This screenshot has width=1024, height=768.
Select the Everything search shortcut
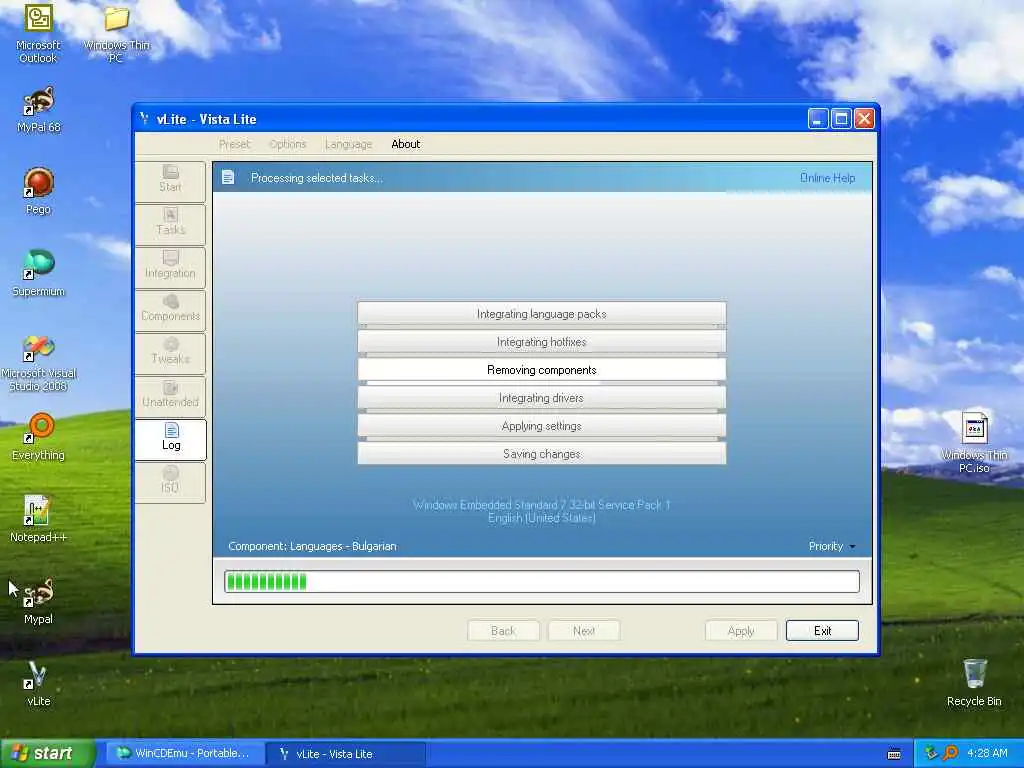[39, 437]
